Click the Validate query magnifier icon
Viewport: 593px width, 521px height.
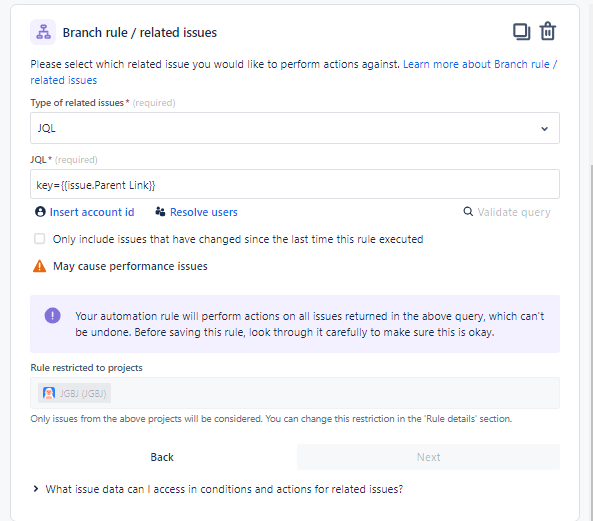click(x=468, y=211)
